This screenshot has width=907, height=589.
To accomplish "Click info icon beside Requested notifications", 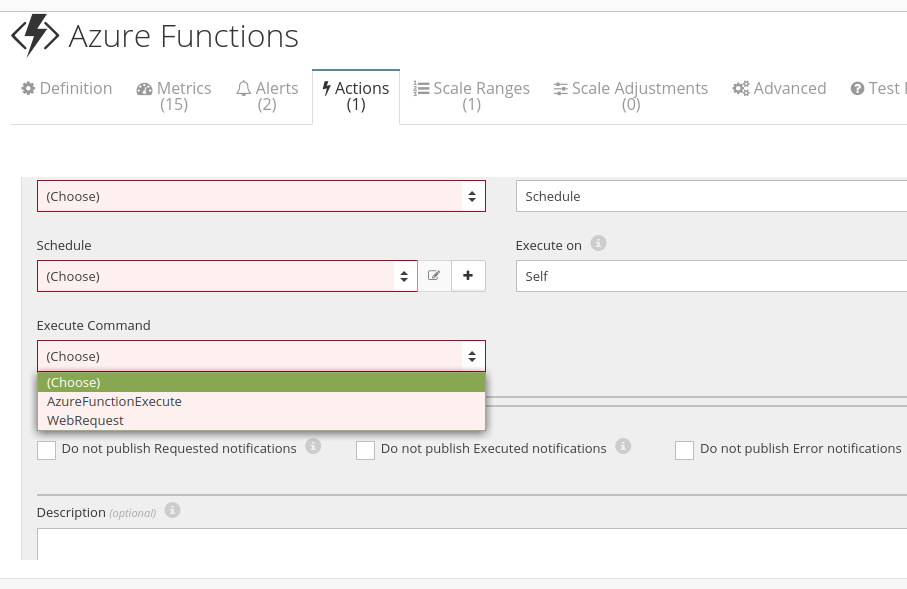I will pos(313,447).
